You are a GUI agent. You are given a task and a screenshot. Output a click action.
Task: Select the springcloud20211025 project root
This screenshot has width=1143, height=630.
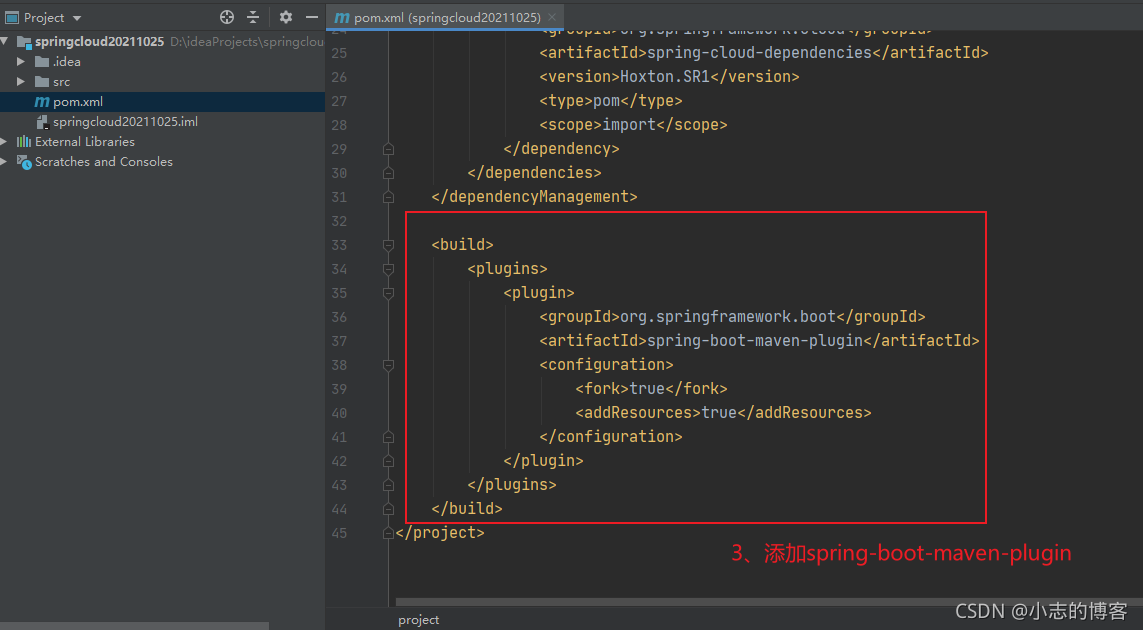99,42
